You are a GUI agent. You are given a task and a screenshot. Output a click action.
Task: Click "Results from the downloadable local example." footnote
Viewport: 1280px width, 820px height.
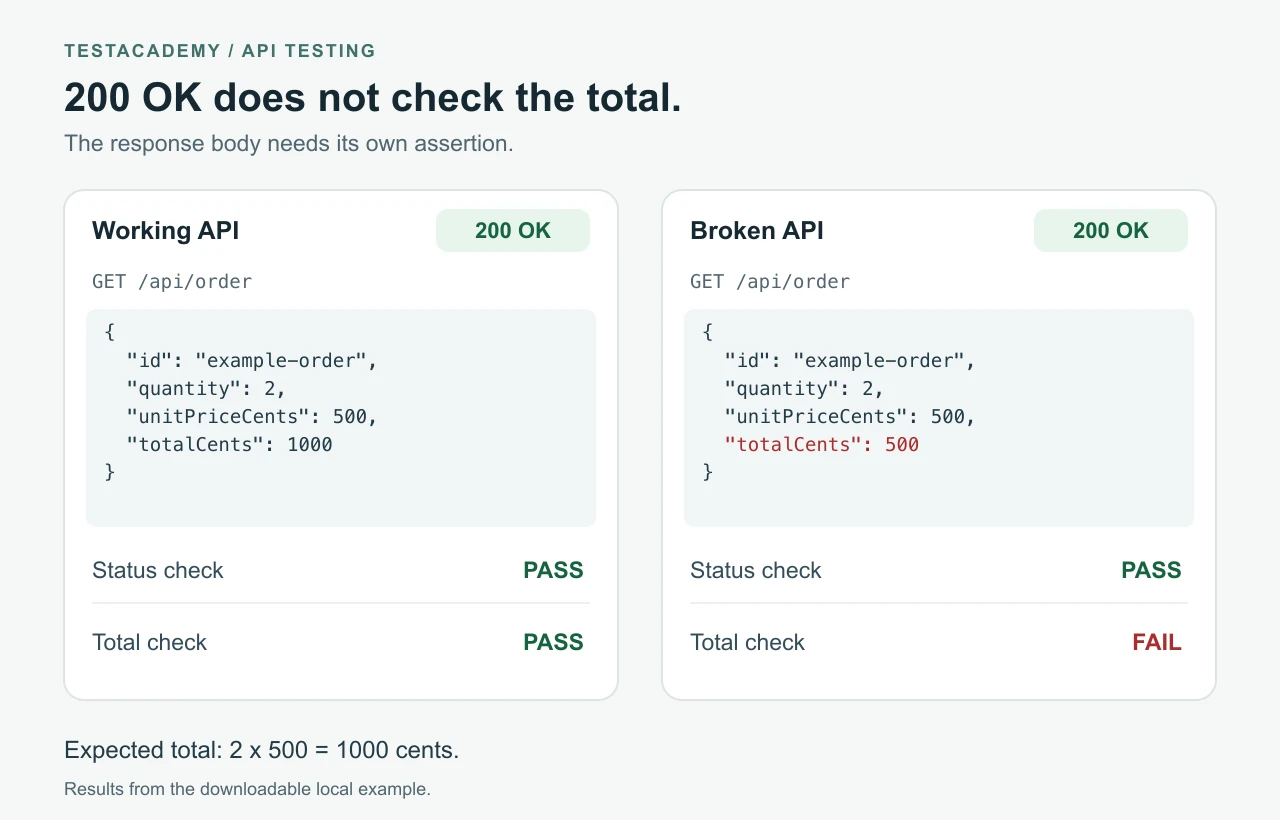tap(247, 789)
